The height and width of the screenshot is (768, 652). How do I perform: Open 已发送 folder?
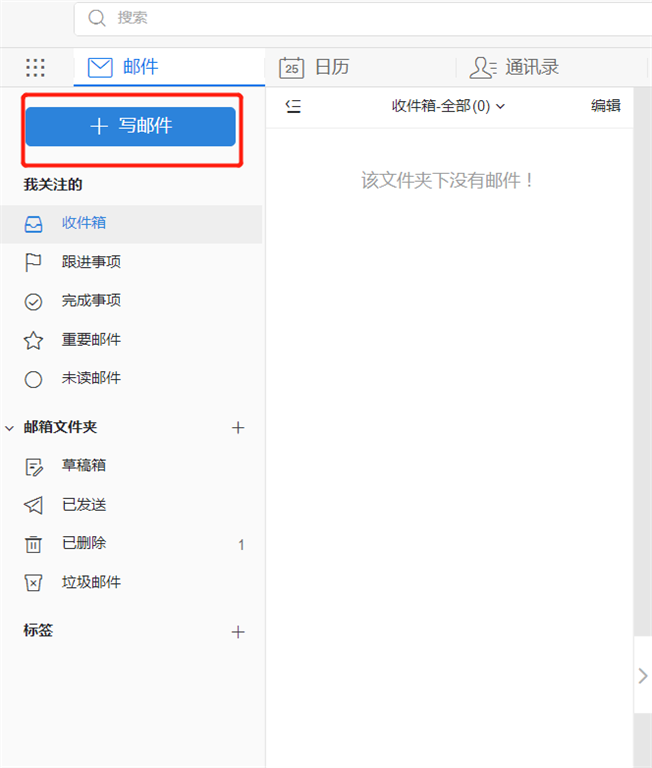[131, 505]
